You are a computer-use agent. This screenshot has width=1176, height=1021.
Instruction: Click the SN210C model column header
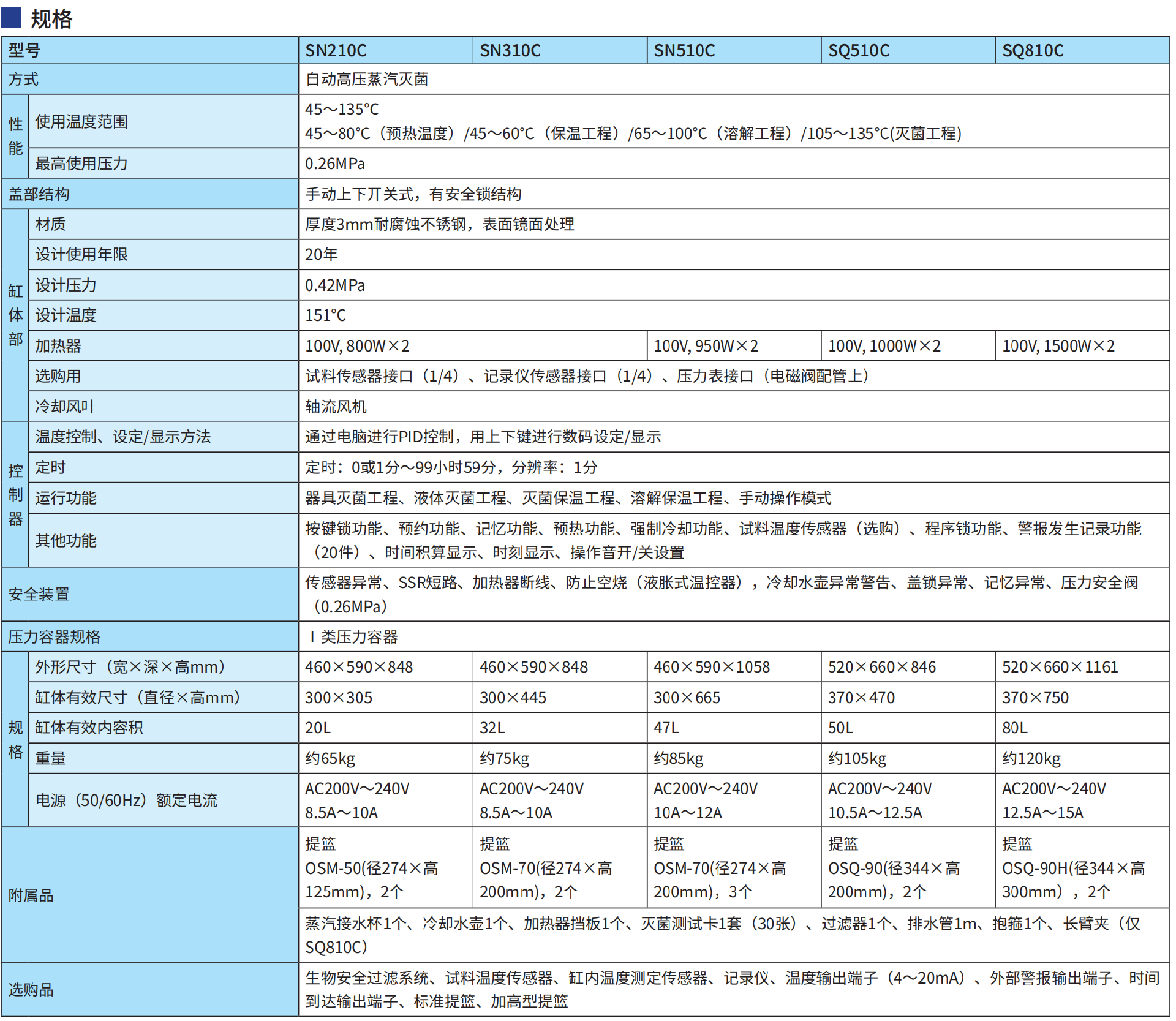tap(385, 50)
